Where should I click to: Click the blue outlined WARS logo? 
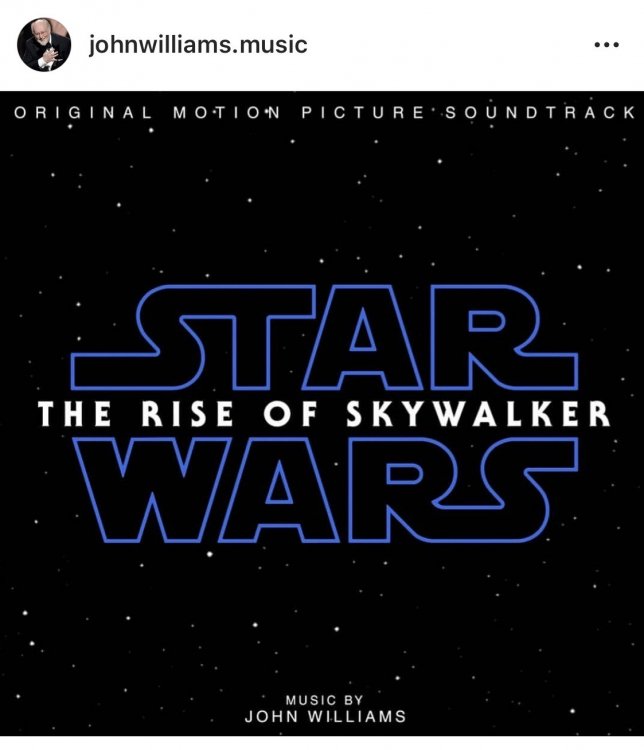pyautogui.click(x=325, y=489)
